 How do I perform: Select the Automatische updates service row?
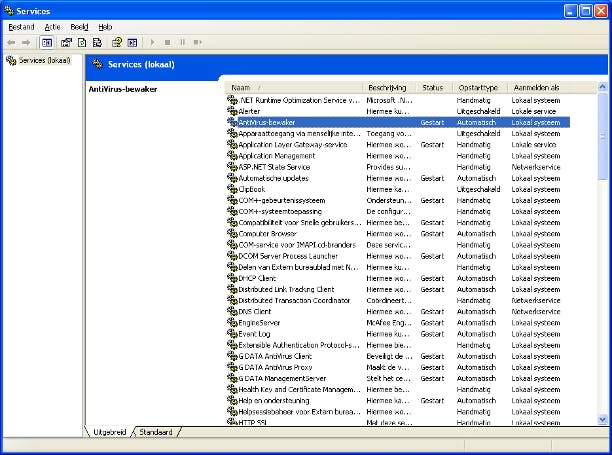coord(270,177)
